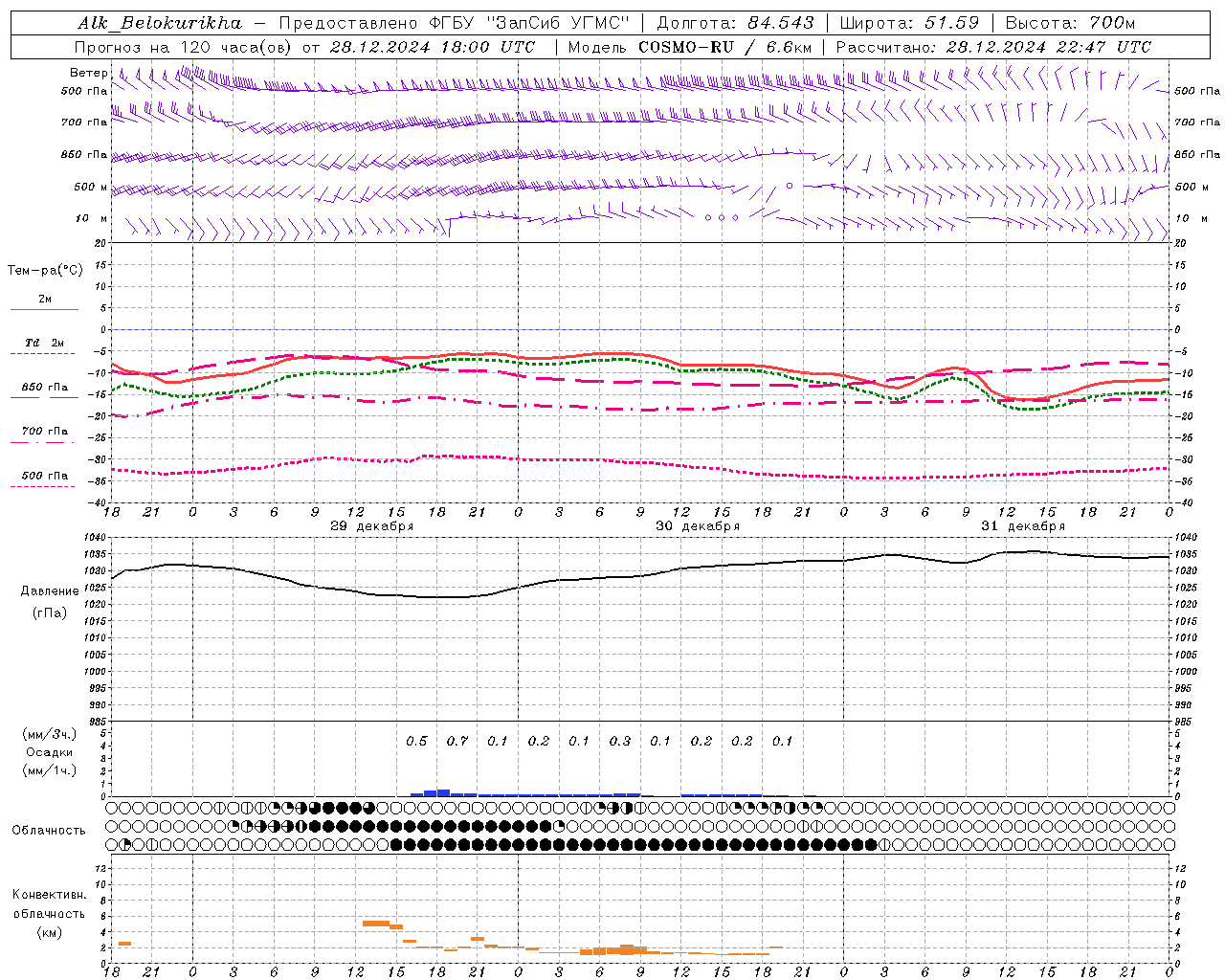
Task: Click the Модель COSMO-RU / 6.6км label
Action: tap(690, 47)
